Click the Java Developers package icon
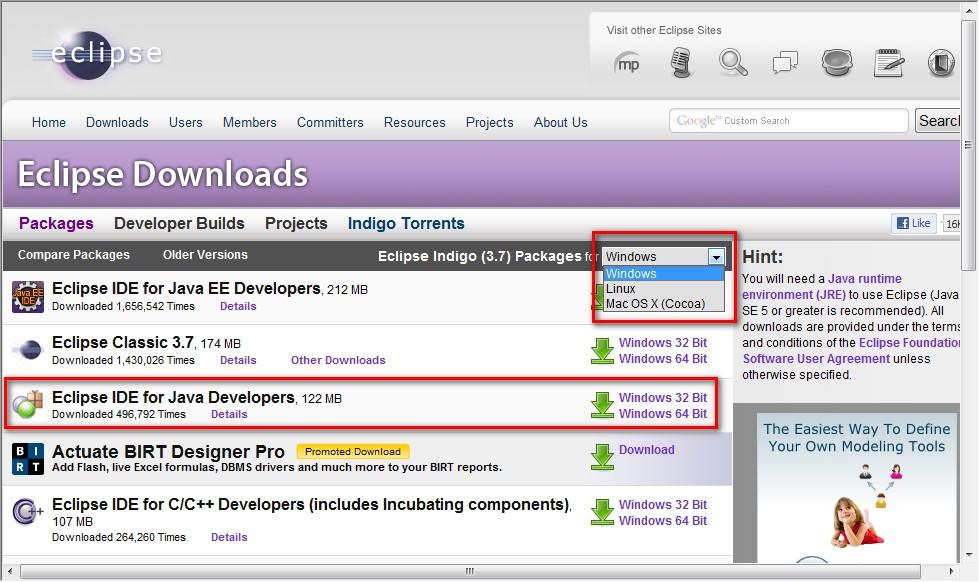Viewport: 979px width, 582px height. (x=27, y=404)
